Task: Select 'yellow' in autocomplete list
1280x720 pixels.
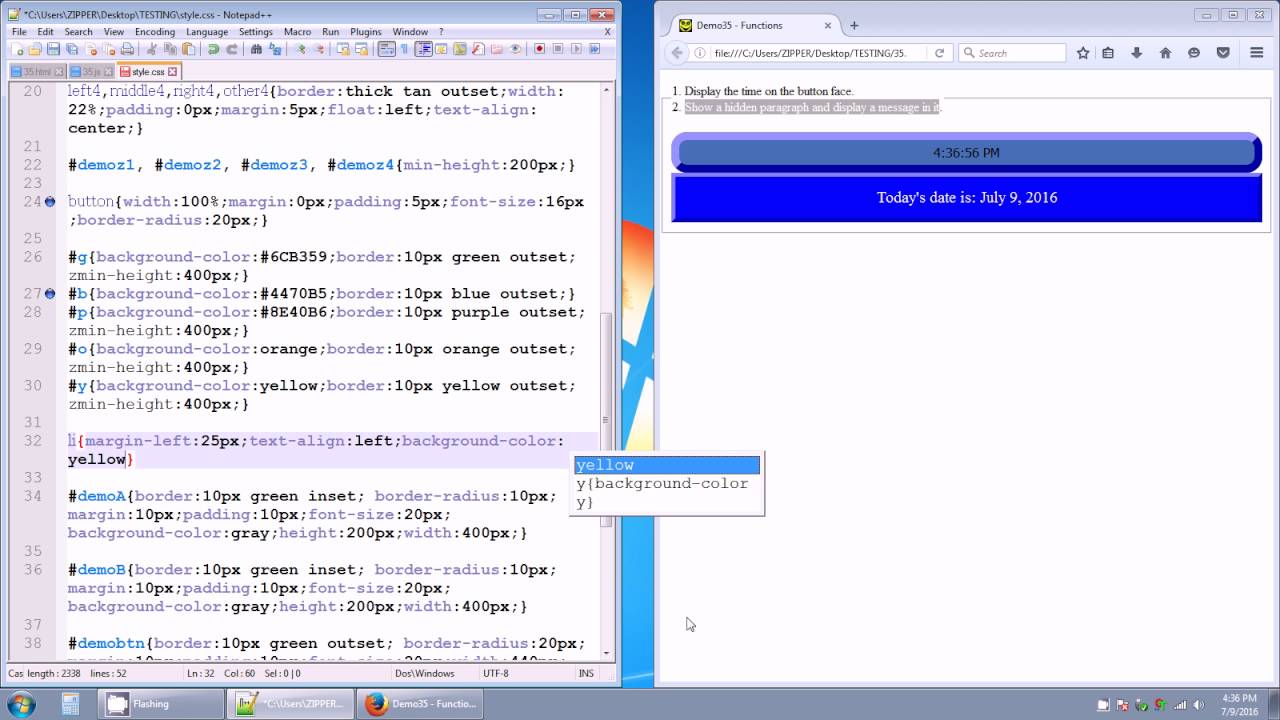Action: 667,465
